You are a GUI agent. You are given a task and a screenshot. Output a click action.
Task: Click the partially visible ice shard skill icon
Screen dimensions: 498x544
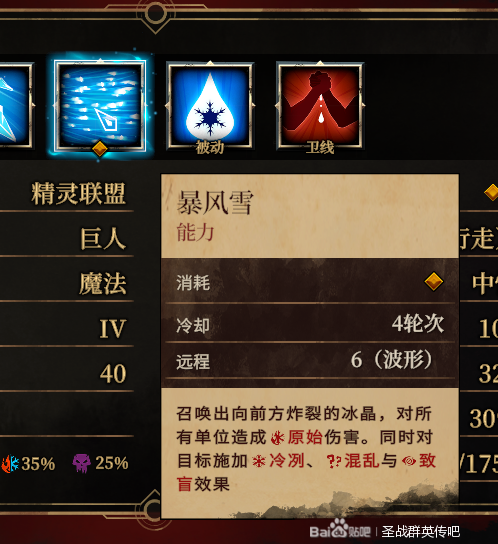point(16,106)
